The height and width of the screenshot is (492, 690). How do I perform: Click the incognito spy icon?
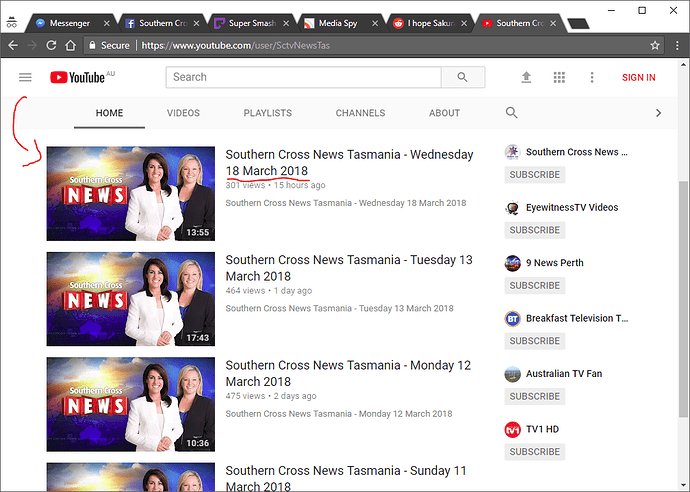11,22
